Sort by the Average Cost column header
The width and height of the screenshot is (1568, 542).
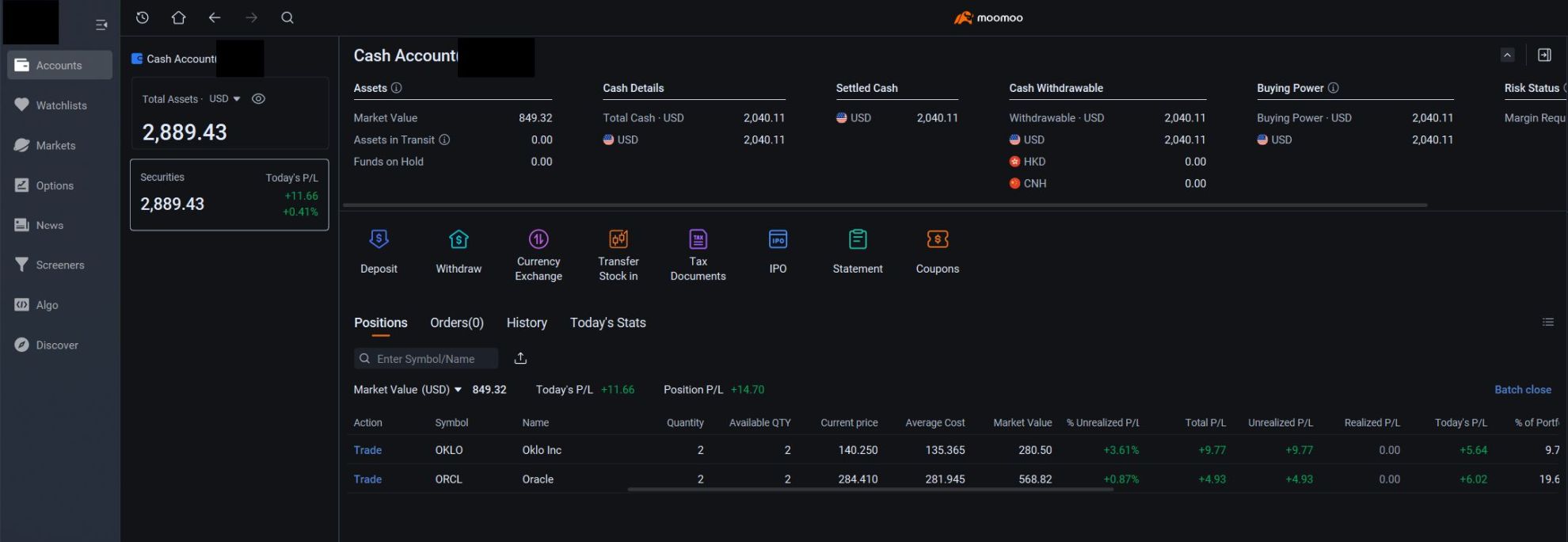click(935, 422)
